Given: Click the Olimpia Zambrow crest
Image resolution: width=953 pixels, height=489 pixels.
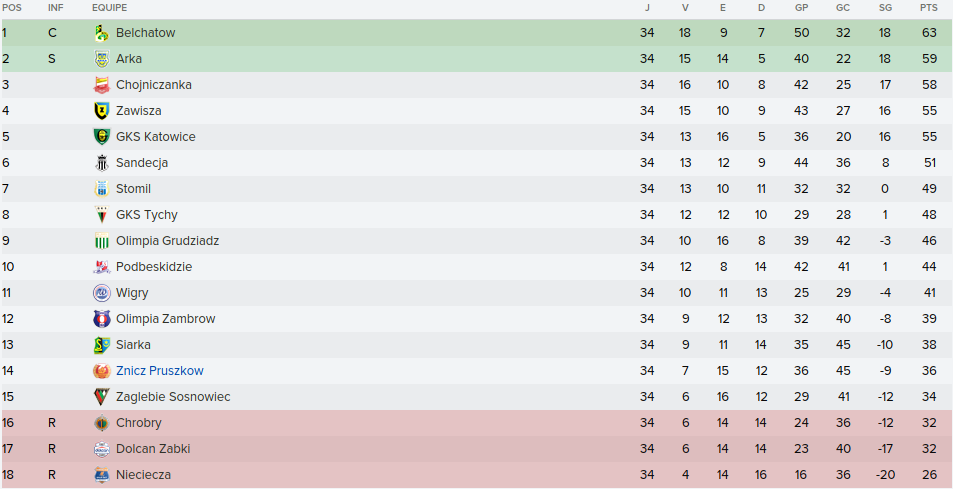Looking at the screenshot, I should click(x=101, y=319).
